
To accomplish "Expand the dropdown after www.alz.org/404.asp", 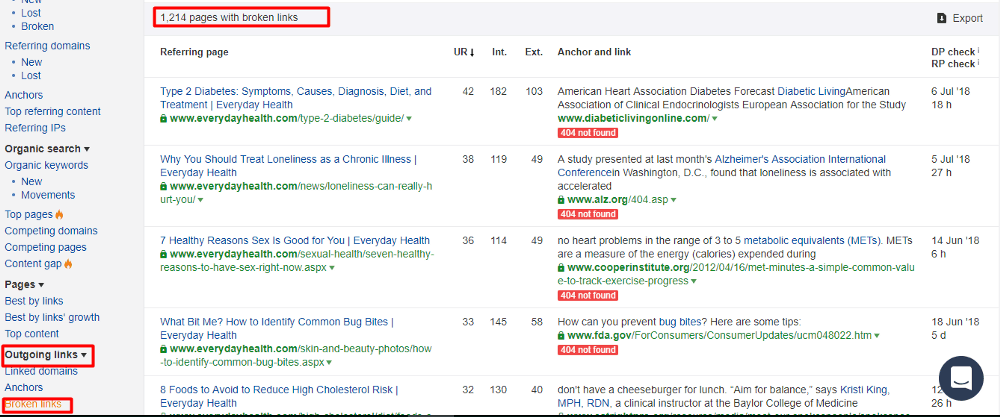I will (x=673, y=200).
